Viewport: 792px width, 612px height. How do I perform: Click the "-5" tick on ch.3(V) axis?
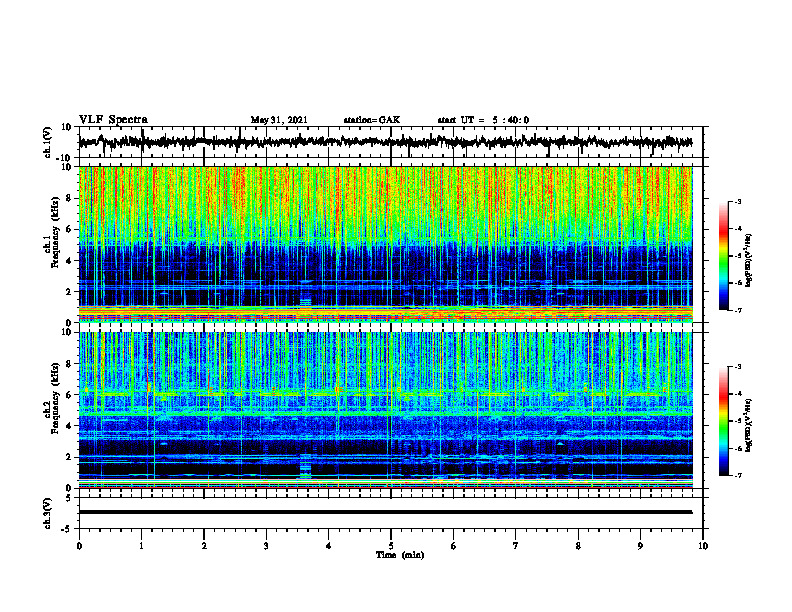click(x=68, y=529)
